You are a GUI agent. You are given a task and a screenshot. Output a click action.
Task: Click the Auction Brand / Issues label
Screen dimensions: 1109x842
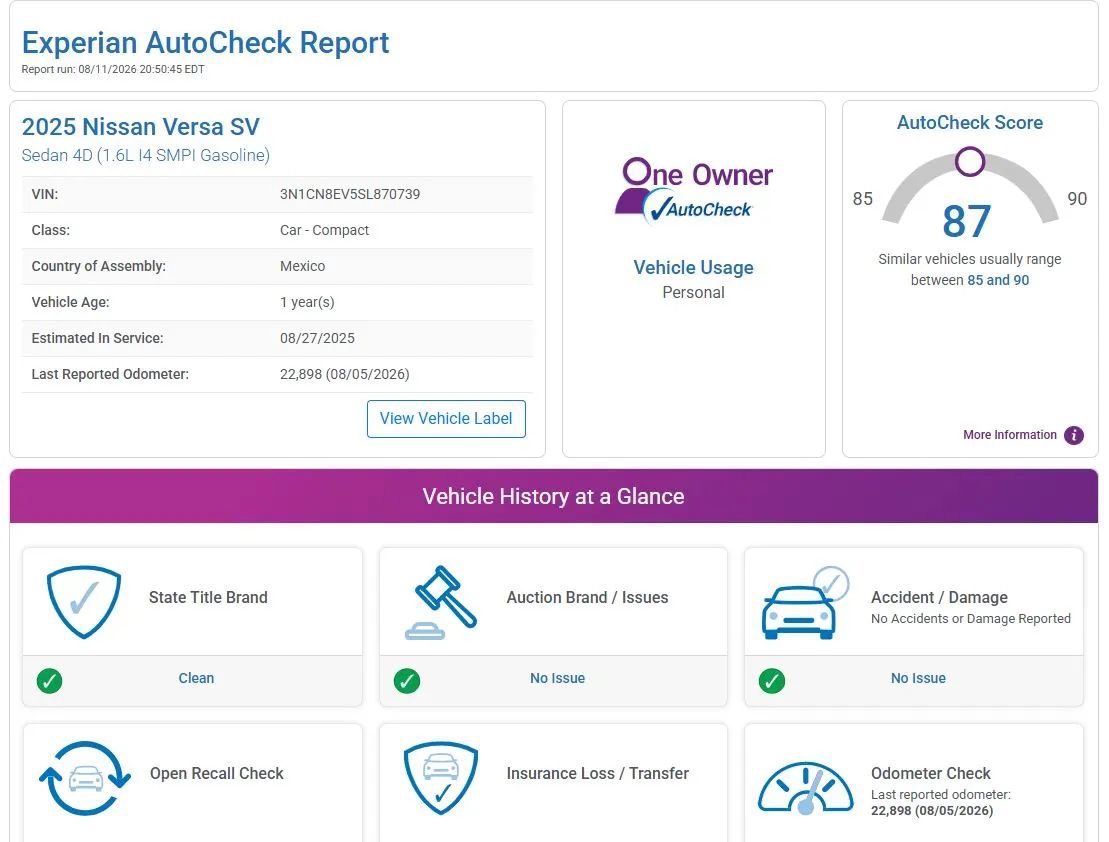coord(587,597)
